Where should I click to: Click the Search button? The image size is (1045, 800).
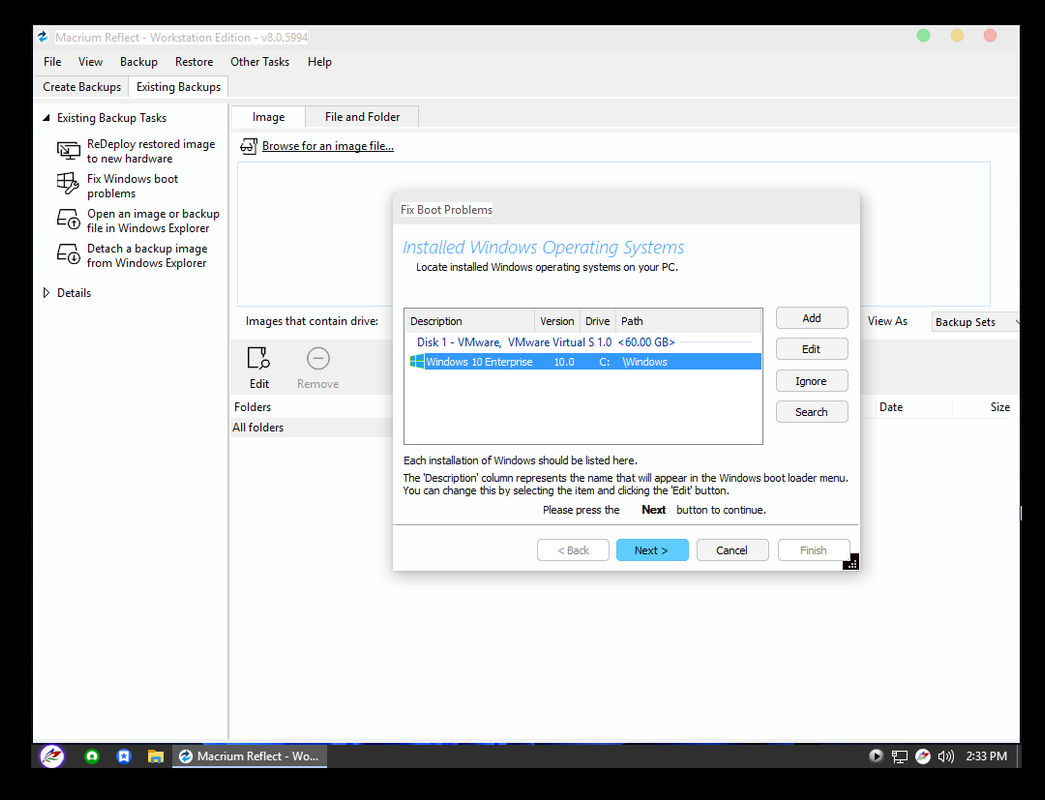coord(812,411)
